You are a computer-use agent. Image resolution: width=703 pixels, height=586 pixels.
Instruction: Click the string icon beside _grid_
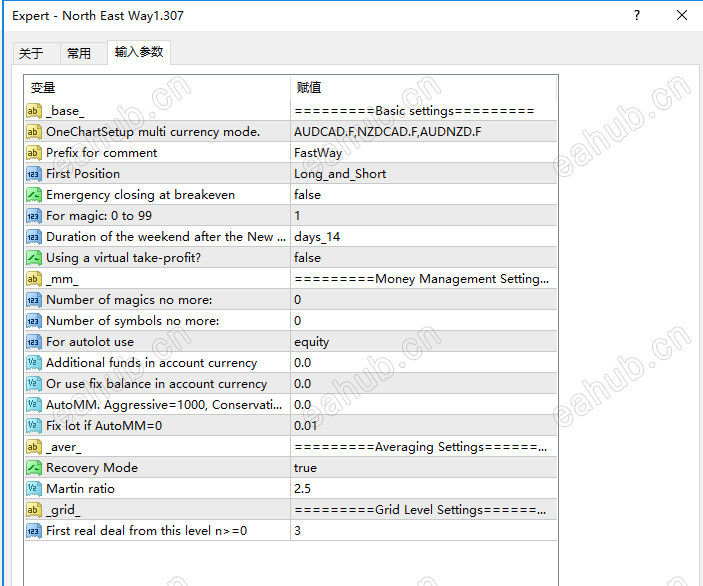pos(34,510)
